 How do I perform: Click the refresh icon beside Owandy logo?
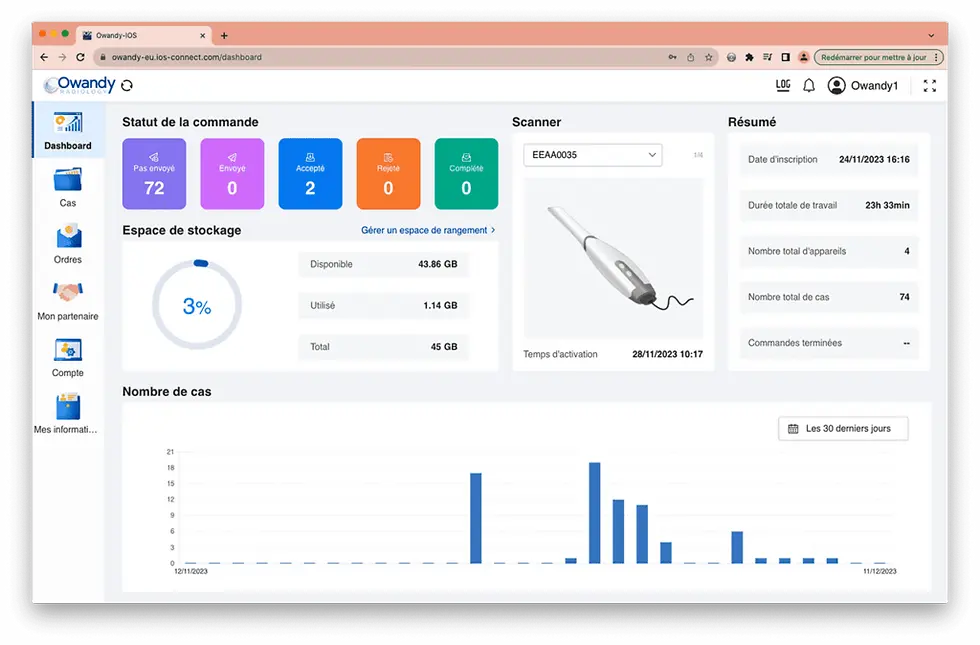click(127, 86)
